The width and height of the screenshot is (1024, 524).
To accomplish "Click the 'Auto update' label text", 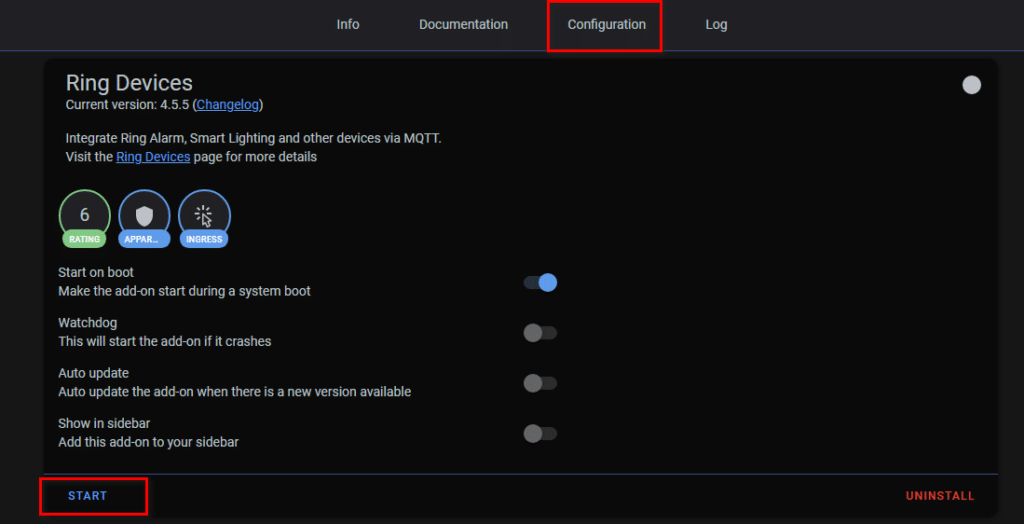I will pos(93,373).
